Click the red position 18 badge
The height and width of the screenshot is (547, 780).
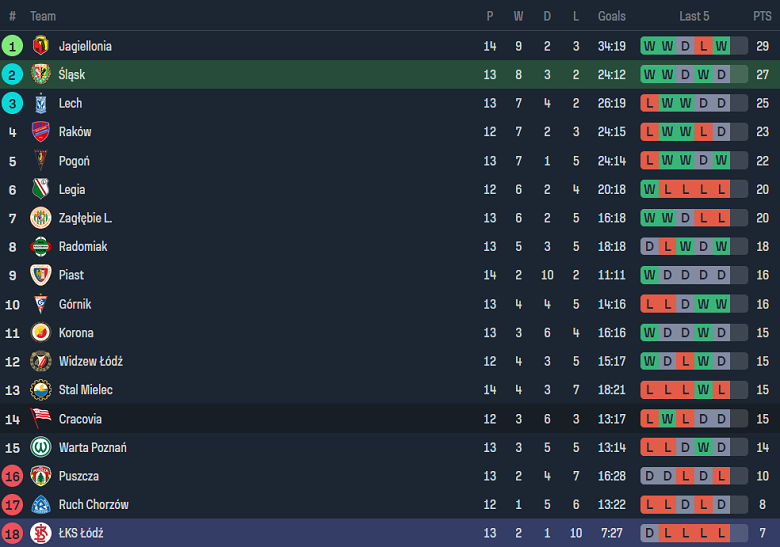pyautogui.click(x=12, y=533)
